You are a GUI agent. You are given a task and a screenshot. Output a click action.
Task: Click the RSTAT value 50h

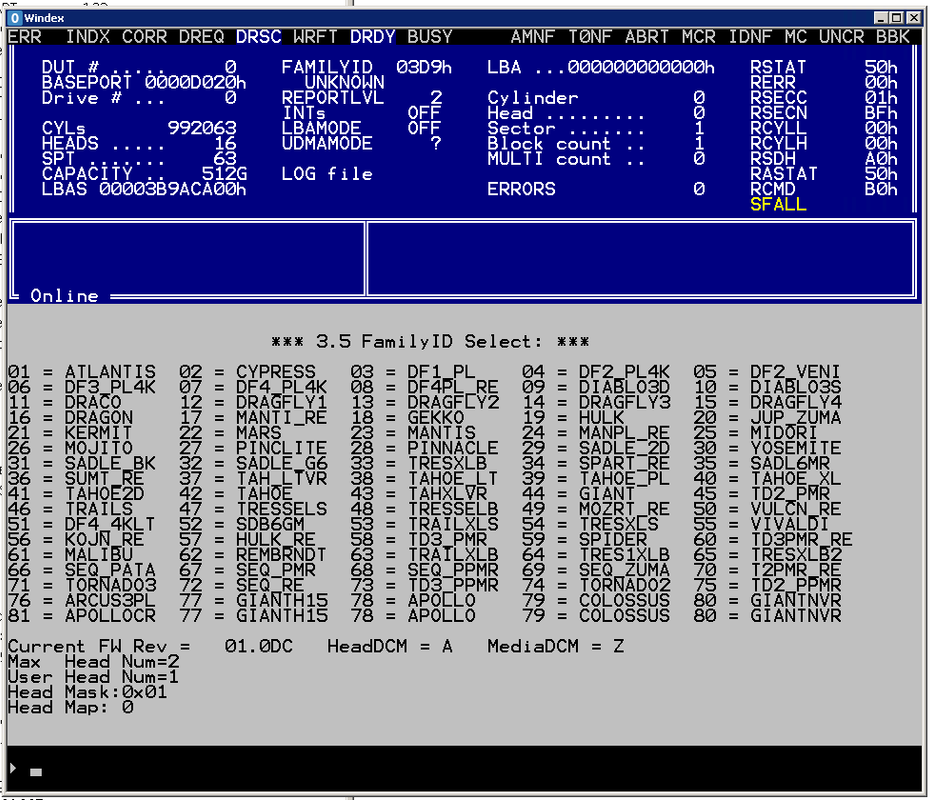881,67
